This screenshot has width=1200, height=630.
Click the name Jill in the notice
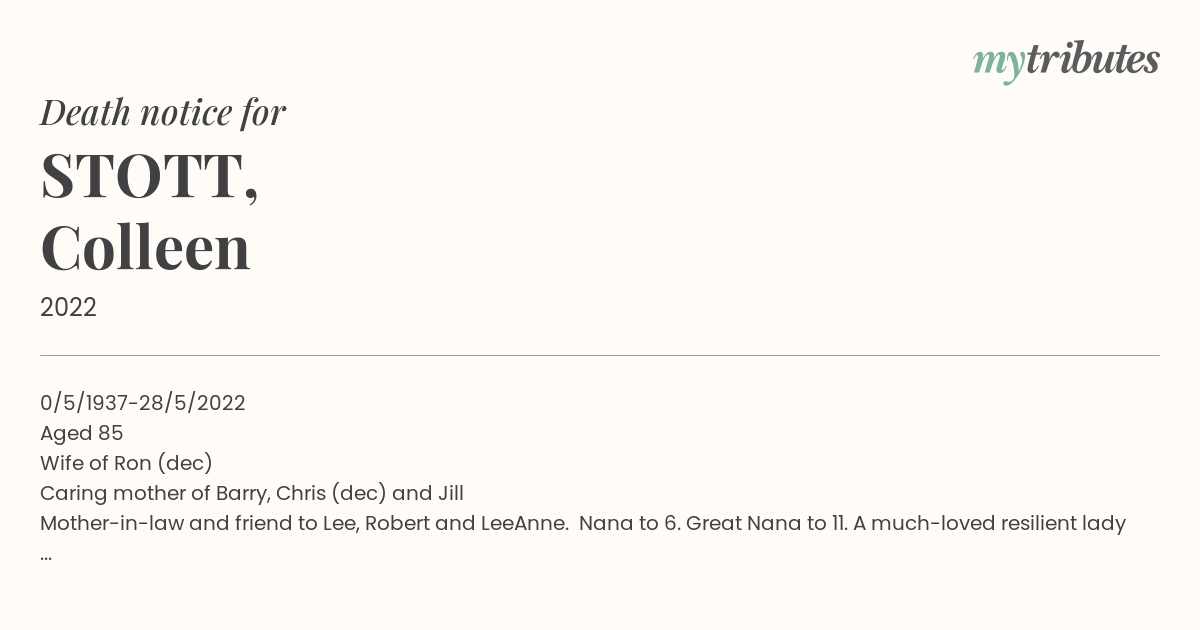[x=450, y=493]
